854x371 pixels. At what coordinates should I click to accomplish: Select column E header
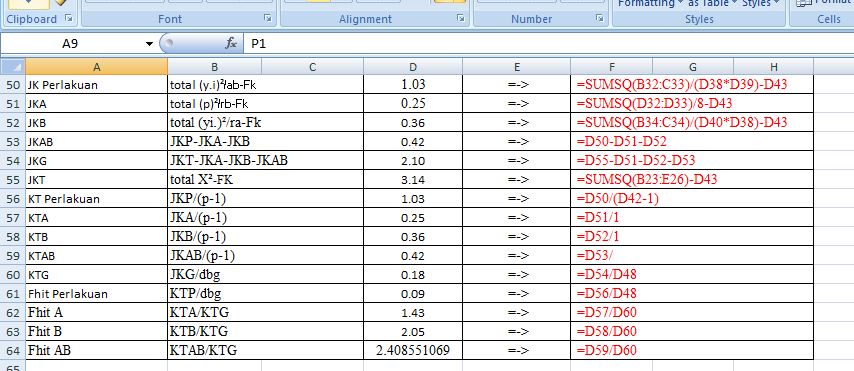click(x=516, y=67)
